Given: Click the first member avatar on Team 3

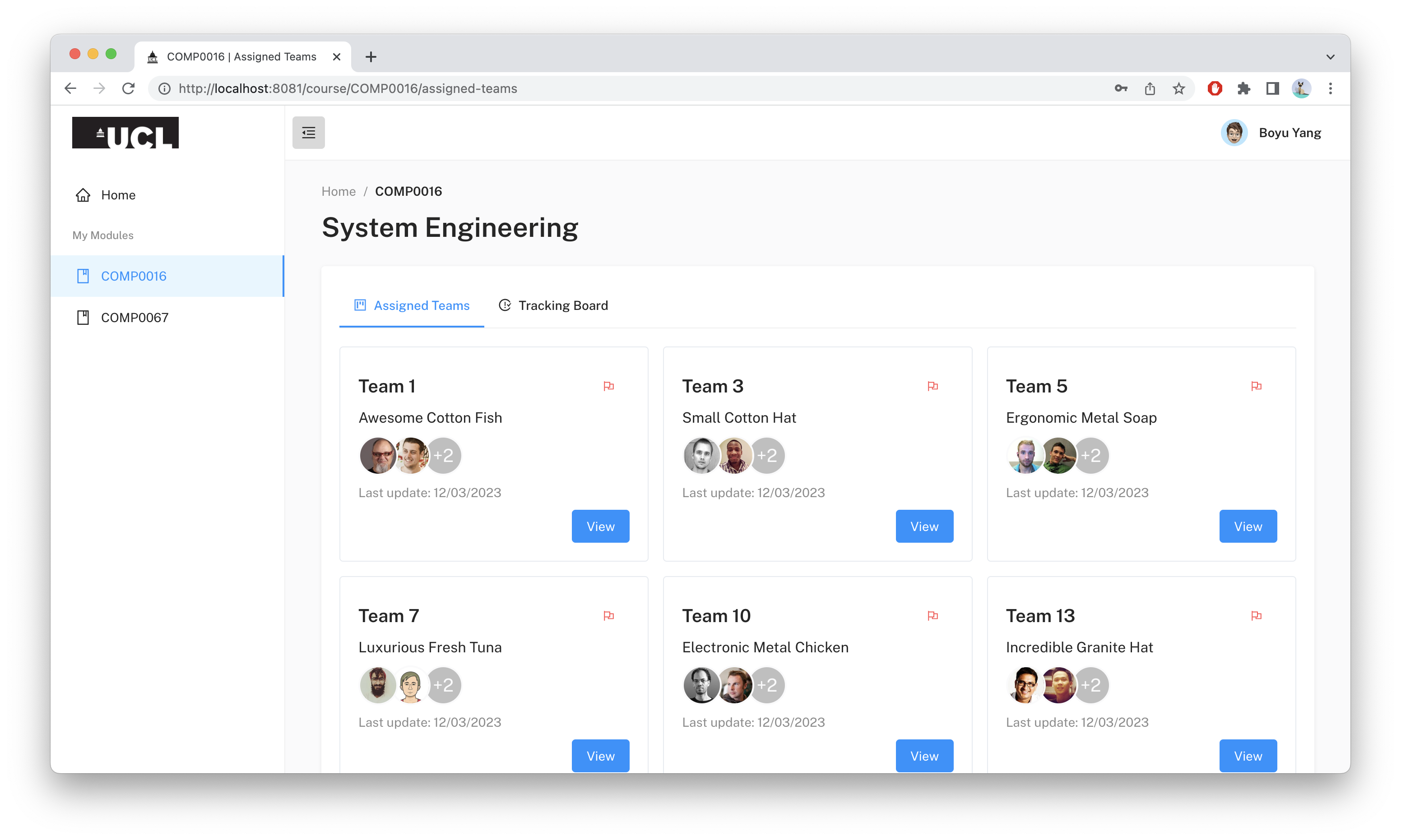Looking at the screenshot, I should coord(701,455).
